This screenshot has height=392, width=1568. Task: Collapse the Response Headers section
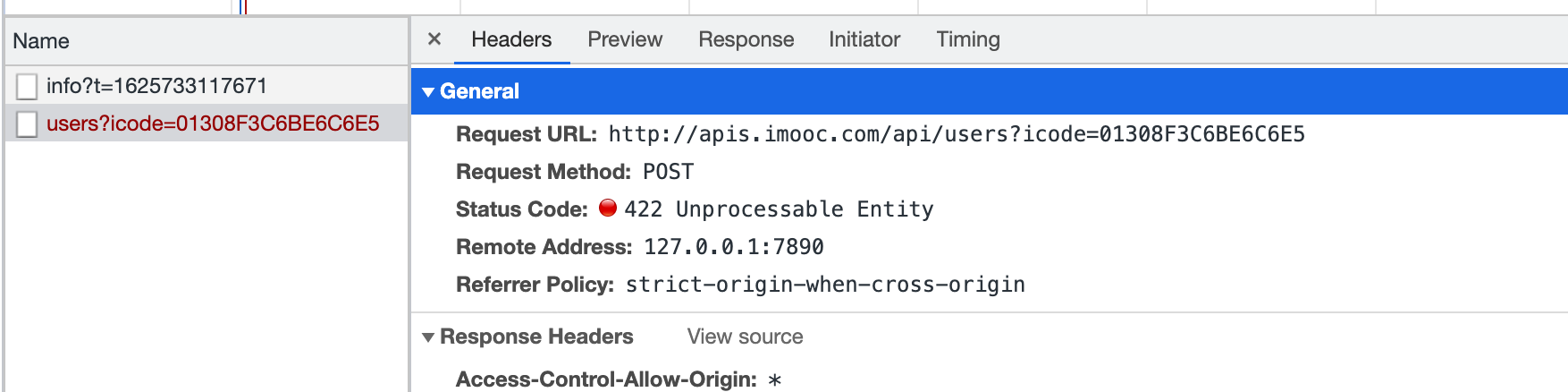pos(428,337)
